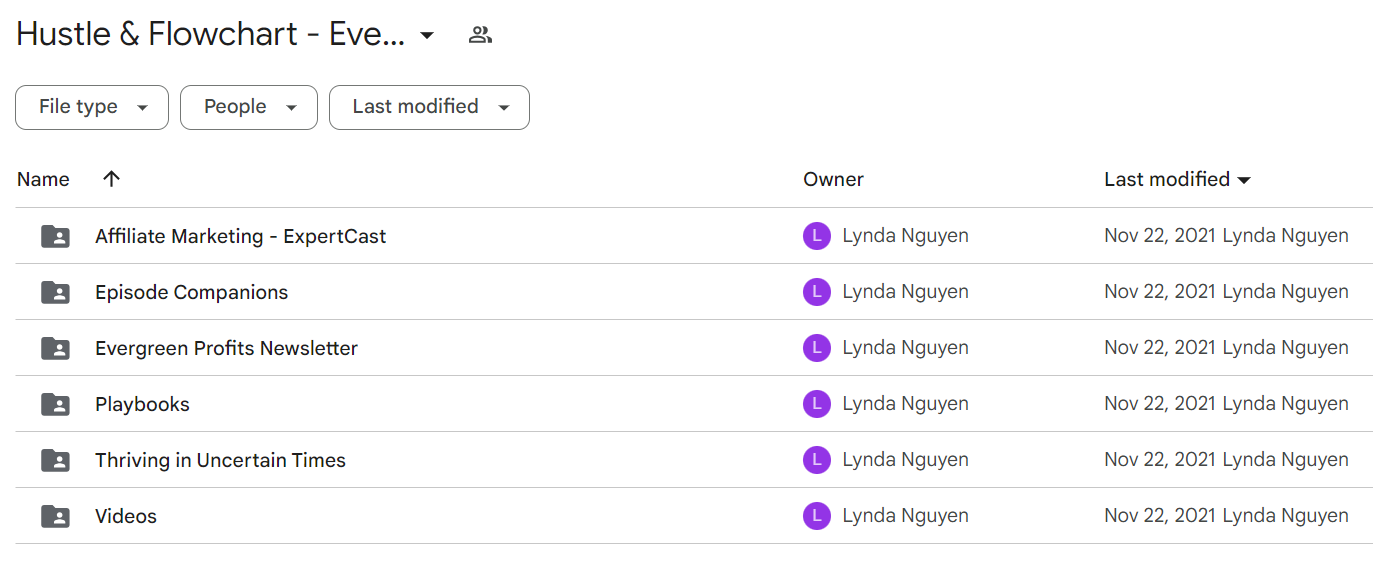Click the shared folder icon for Affiliate Marketing - ExpertCast

[55, 236]
